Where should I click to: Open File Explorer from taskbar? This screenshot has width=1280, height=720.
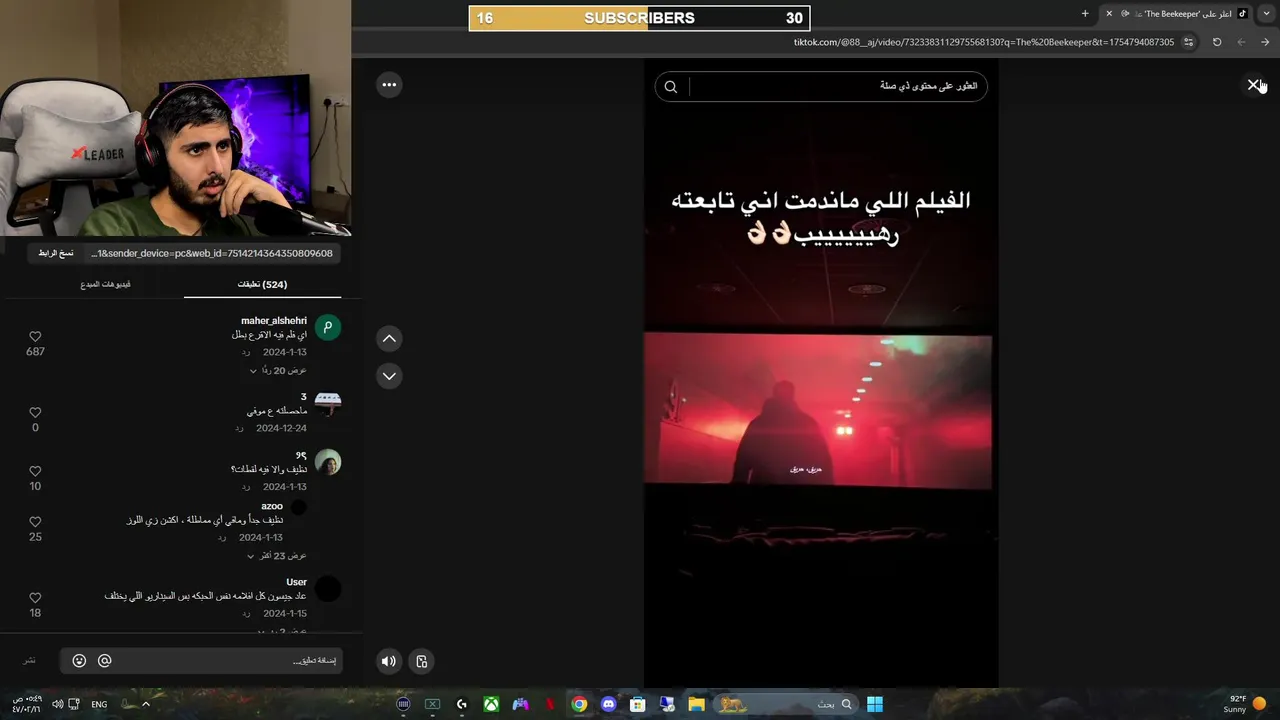[x=696, y=704]
